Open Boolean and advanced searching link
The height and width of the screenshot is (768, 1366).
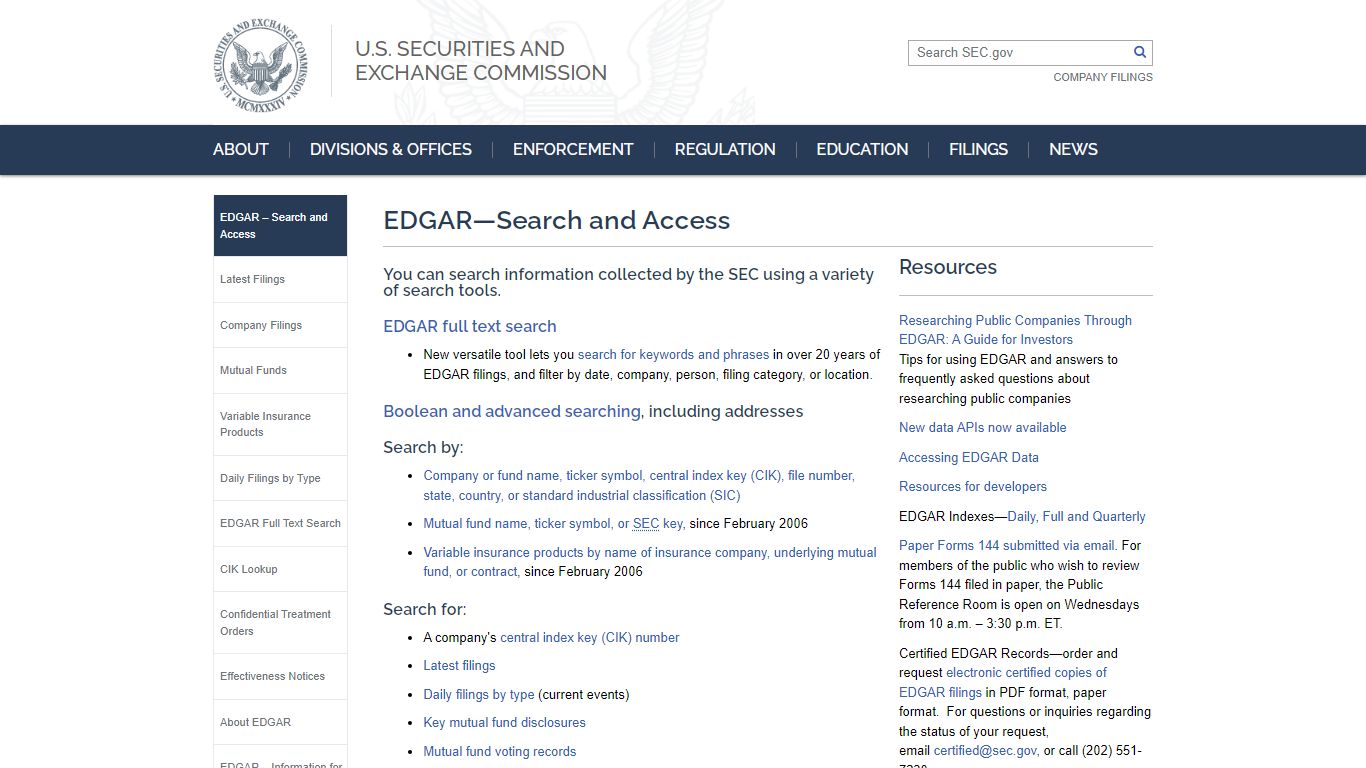(512, 411)
